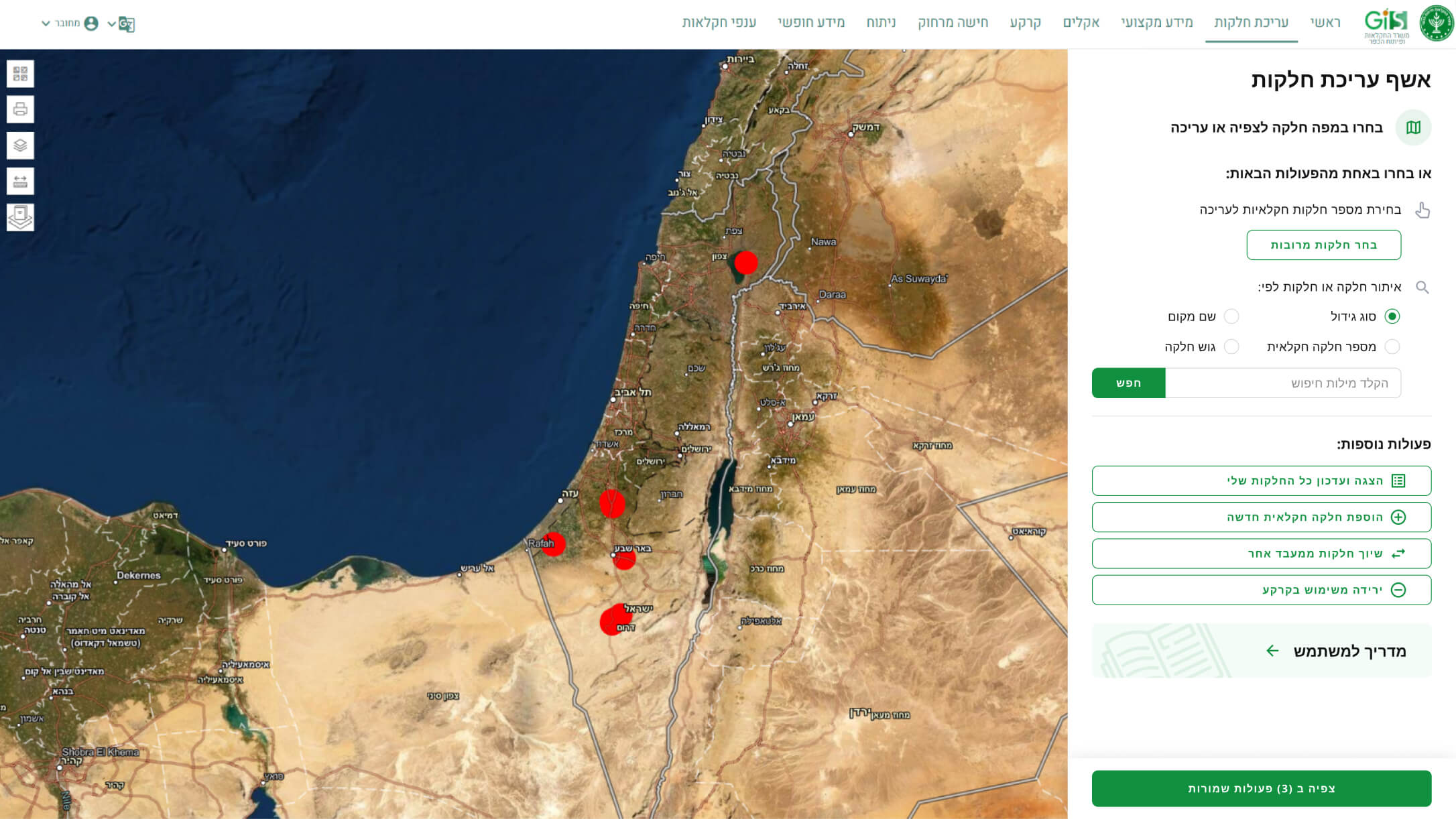Open the map layers icon

[x=20, y=145]
